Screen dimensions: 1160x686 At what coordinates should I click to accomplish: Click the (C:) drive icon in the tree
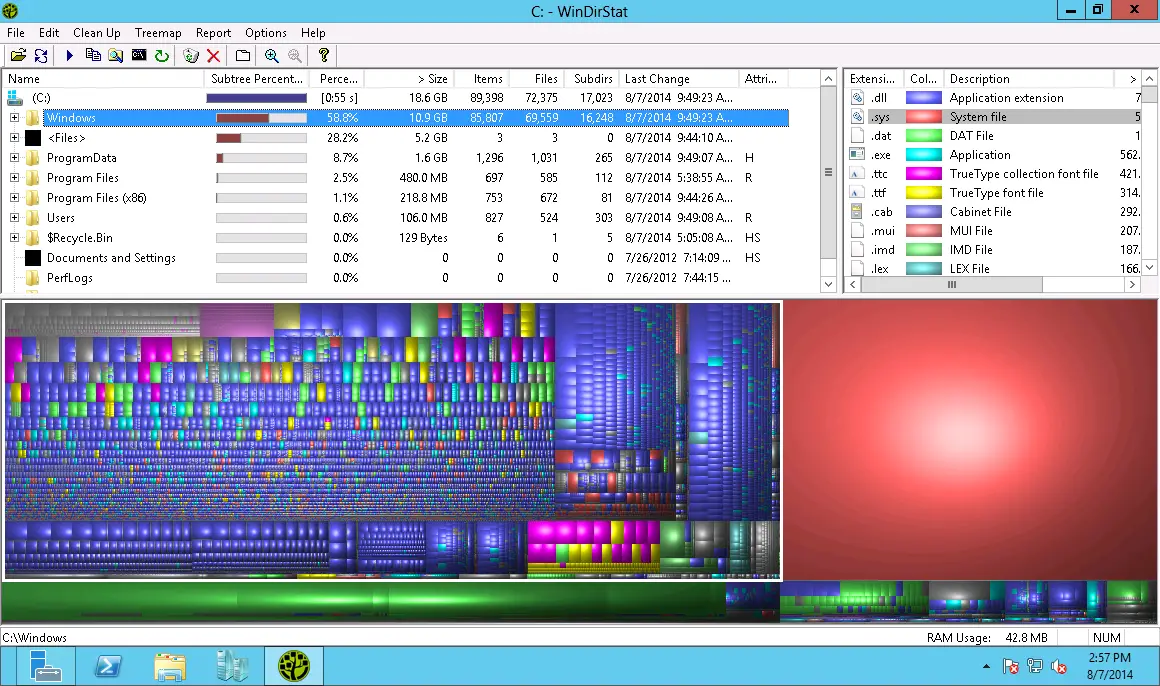(x=15, y=98)
